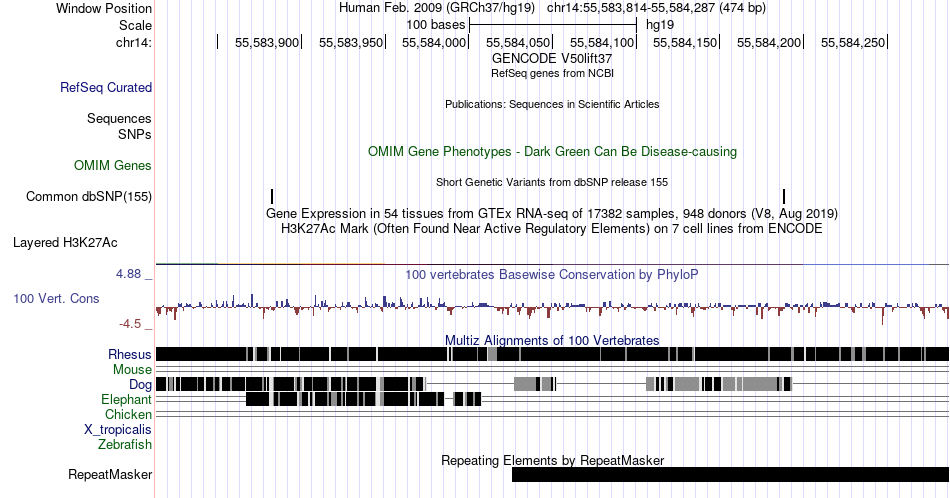Click the Rhesus alignment block track
950x498 pixels.
(553, 354)
